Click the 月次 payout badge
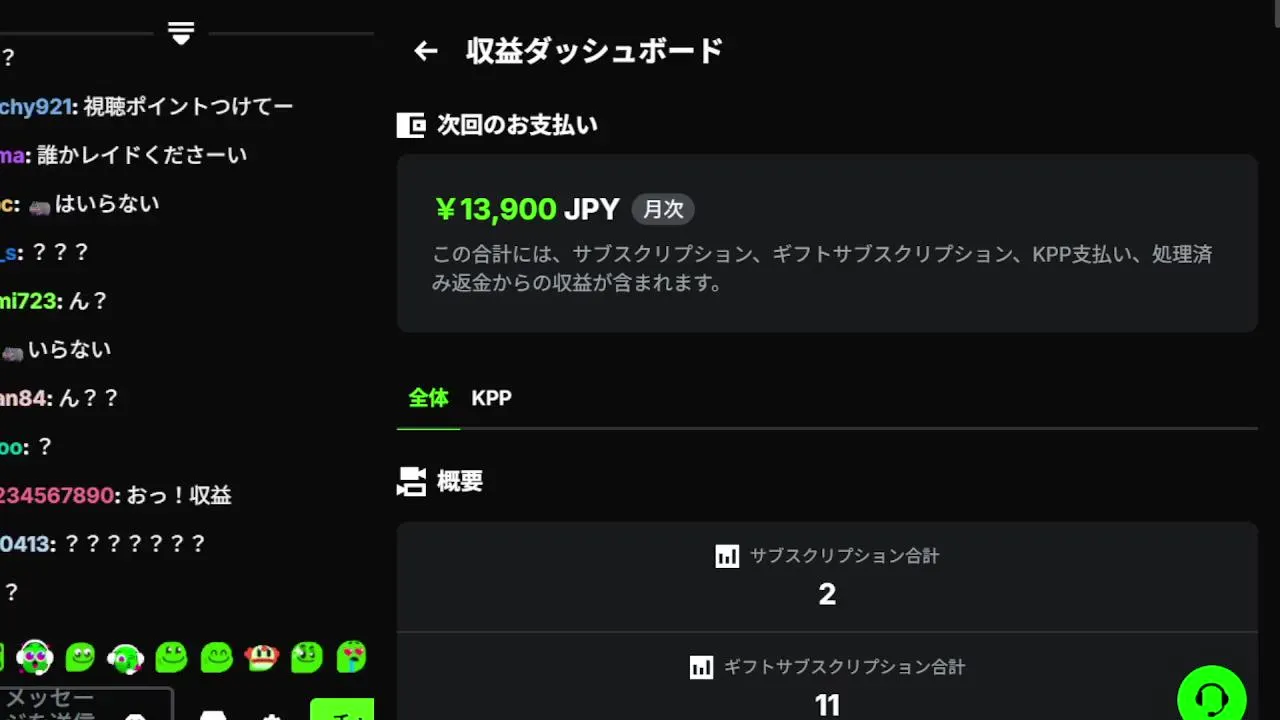 point(663,209)
